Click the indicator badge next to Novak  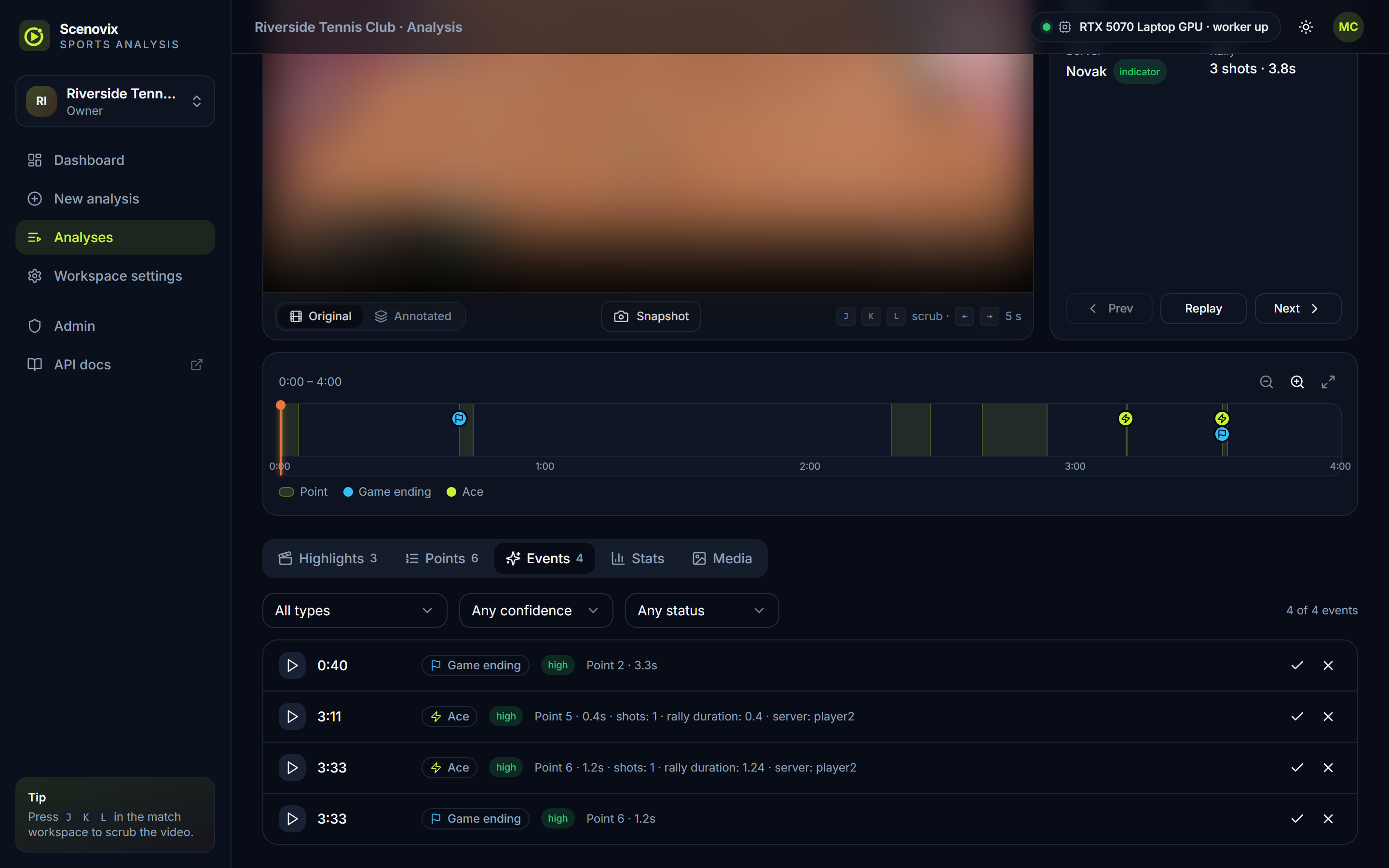(1139, 72)
